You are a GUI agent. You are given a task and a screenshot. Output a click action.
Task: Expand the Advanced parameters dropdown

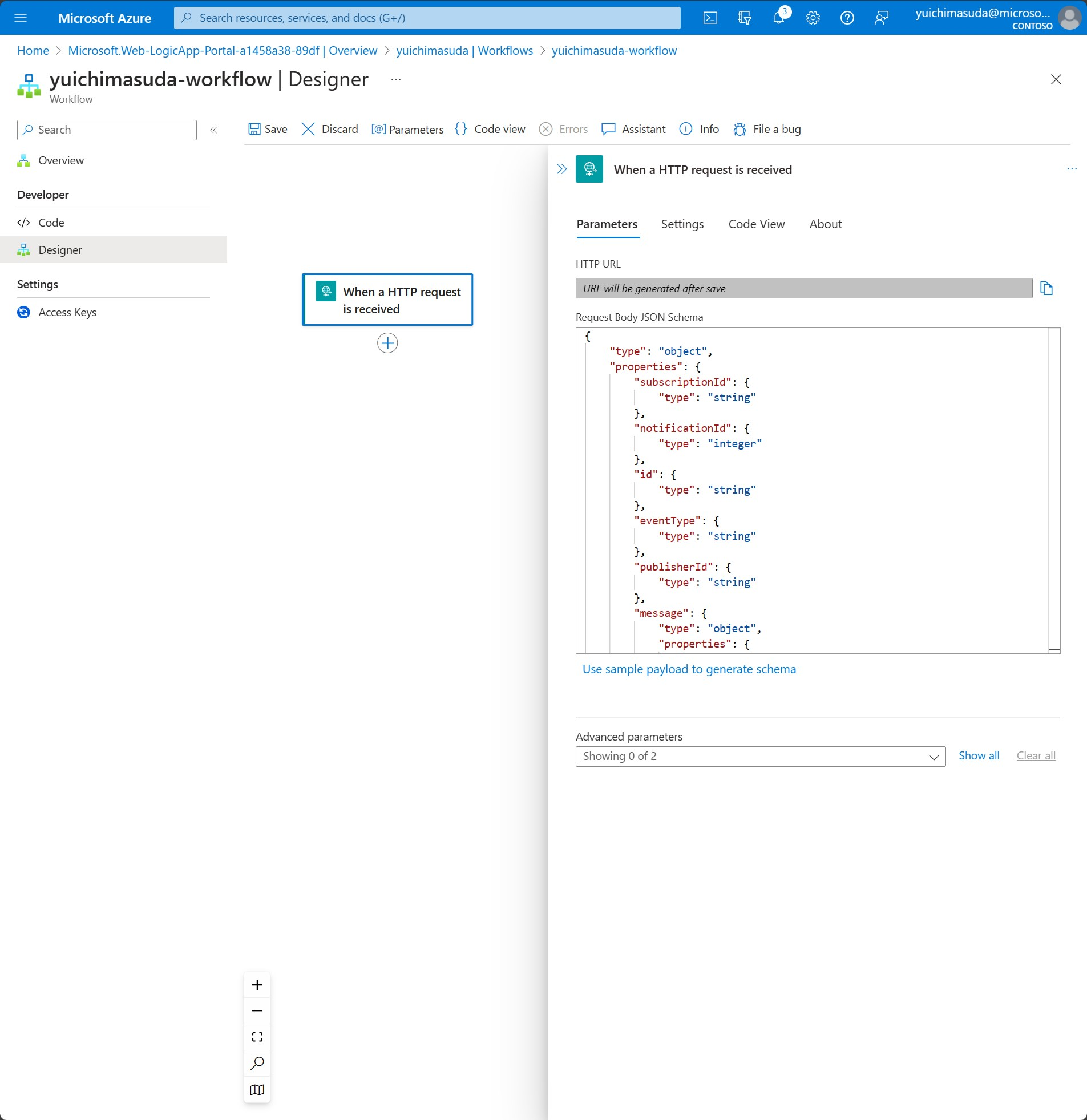pyautogui.click(x=761, y=757)
